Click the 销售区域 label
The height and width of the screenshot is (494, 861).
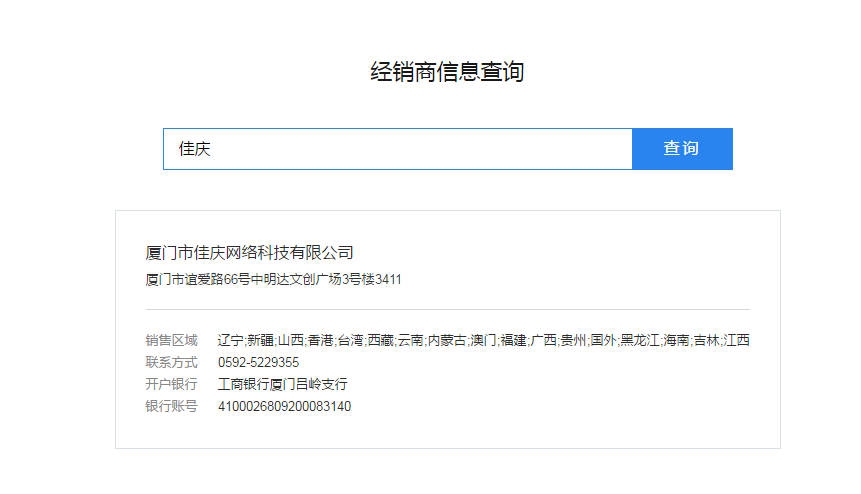coord(171,340)
